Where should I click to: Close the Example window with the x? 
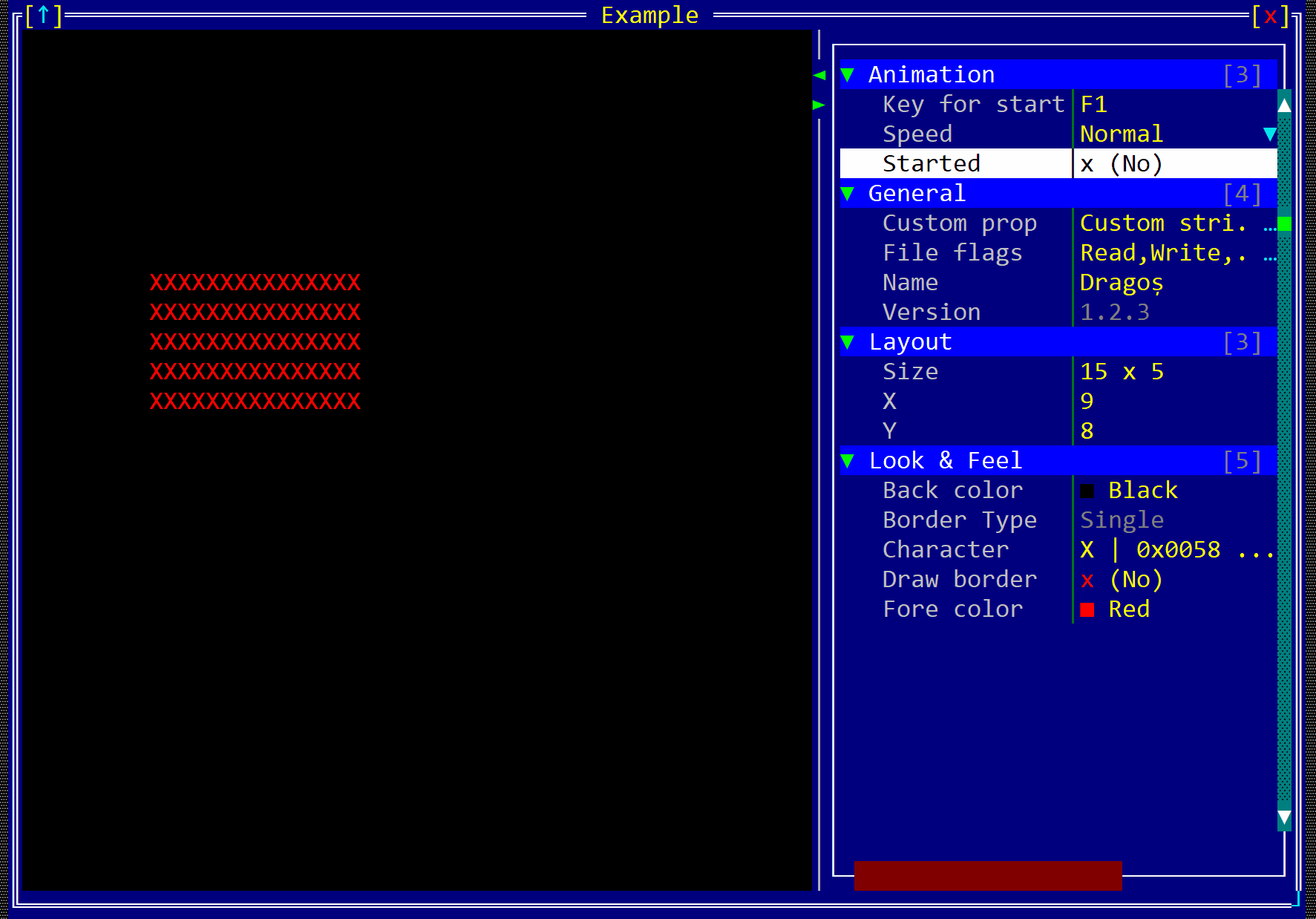(x=1271, y=16)
